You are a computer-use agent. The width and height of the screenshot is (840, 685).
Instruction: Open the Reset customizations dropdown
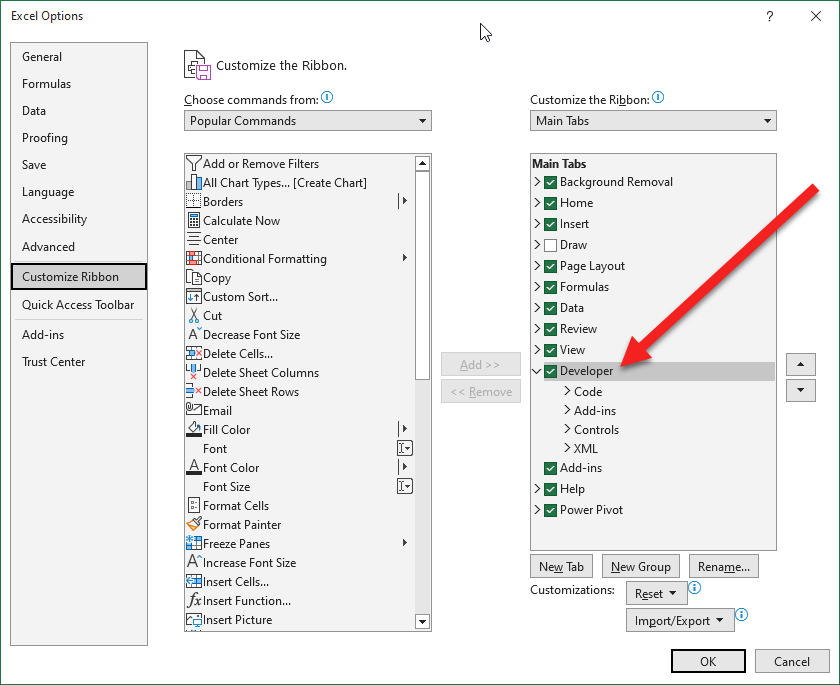click(656, 593)
